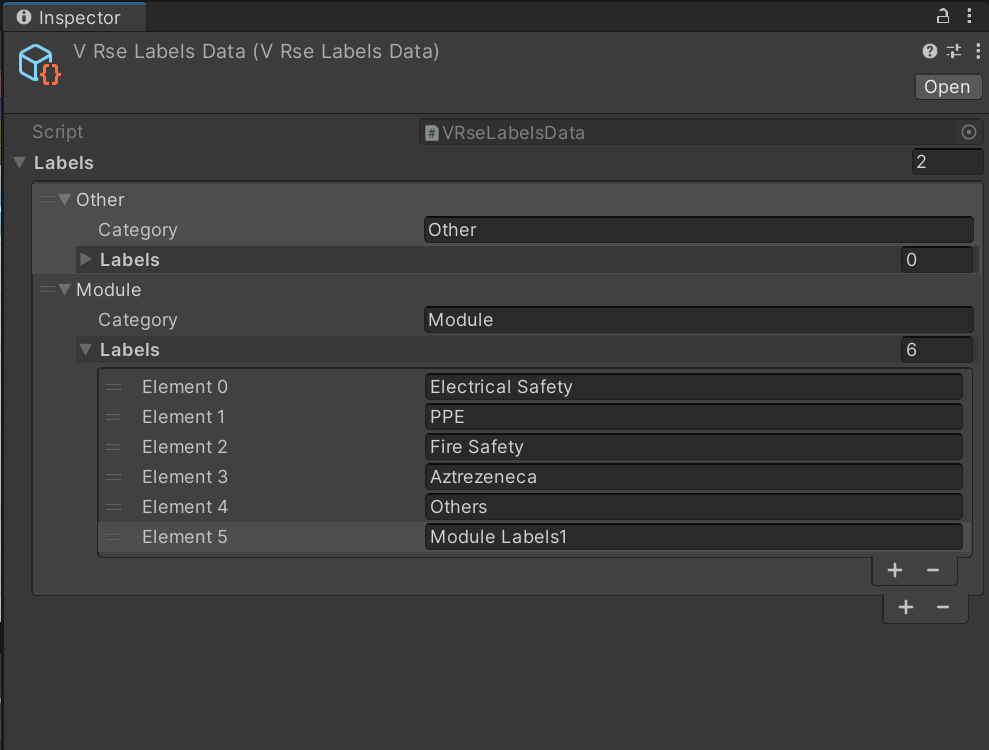
Task: Toggle the Inspector lock padlock
Action: (942, 16)
